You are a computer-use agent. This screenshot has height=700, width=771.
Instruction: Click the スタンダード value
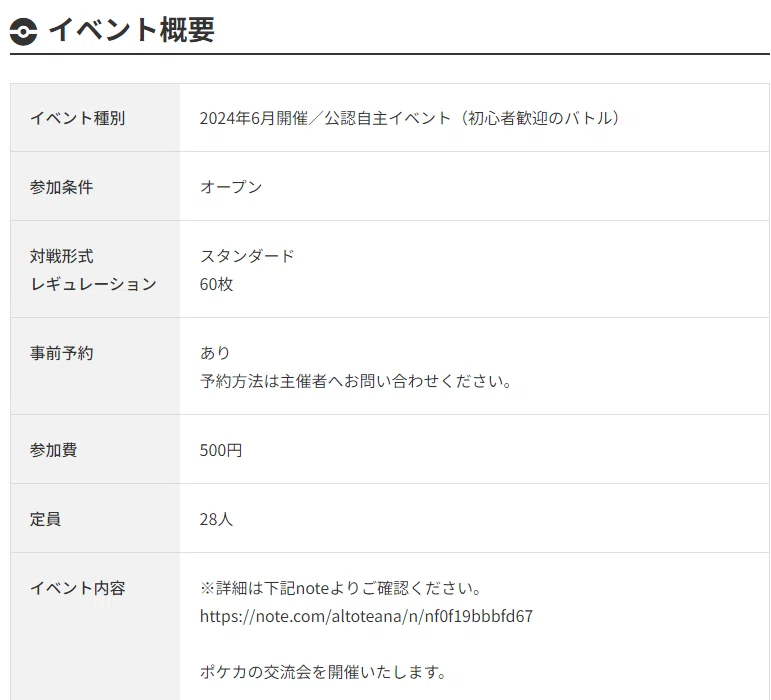point(247,256)
